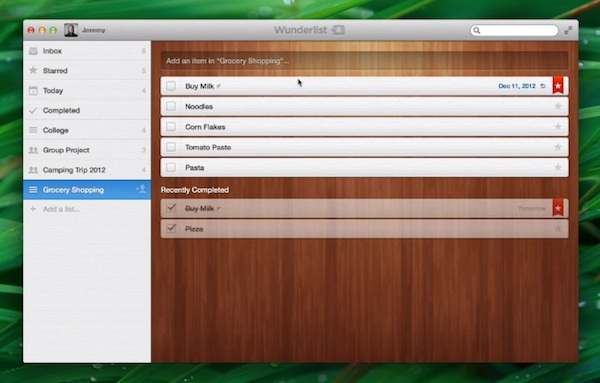Click Add a list... in sidebar
The height and width of the screenshot is (383, 600).
coord(62,209)
